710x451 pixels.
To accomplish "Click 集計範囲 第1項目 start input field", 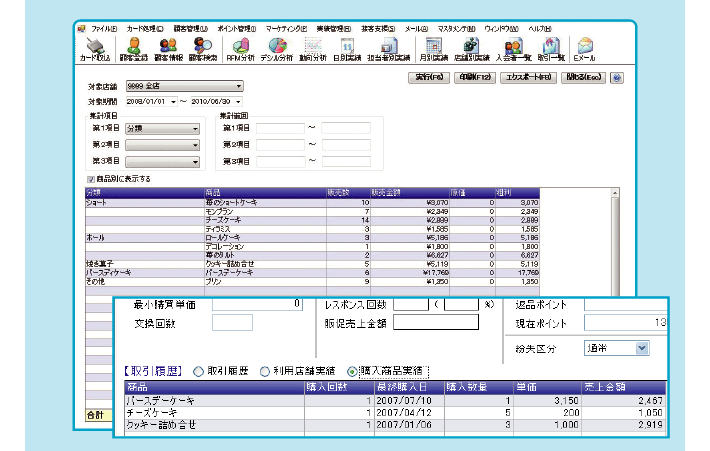I will 280,129.
